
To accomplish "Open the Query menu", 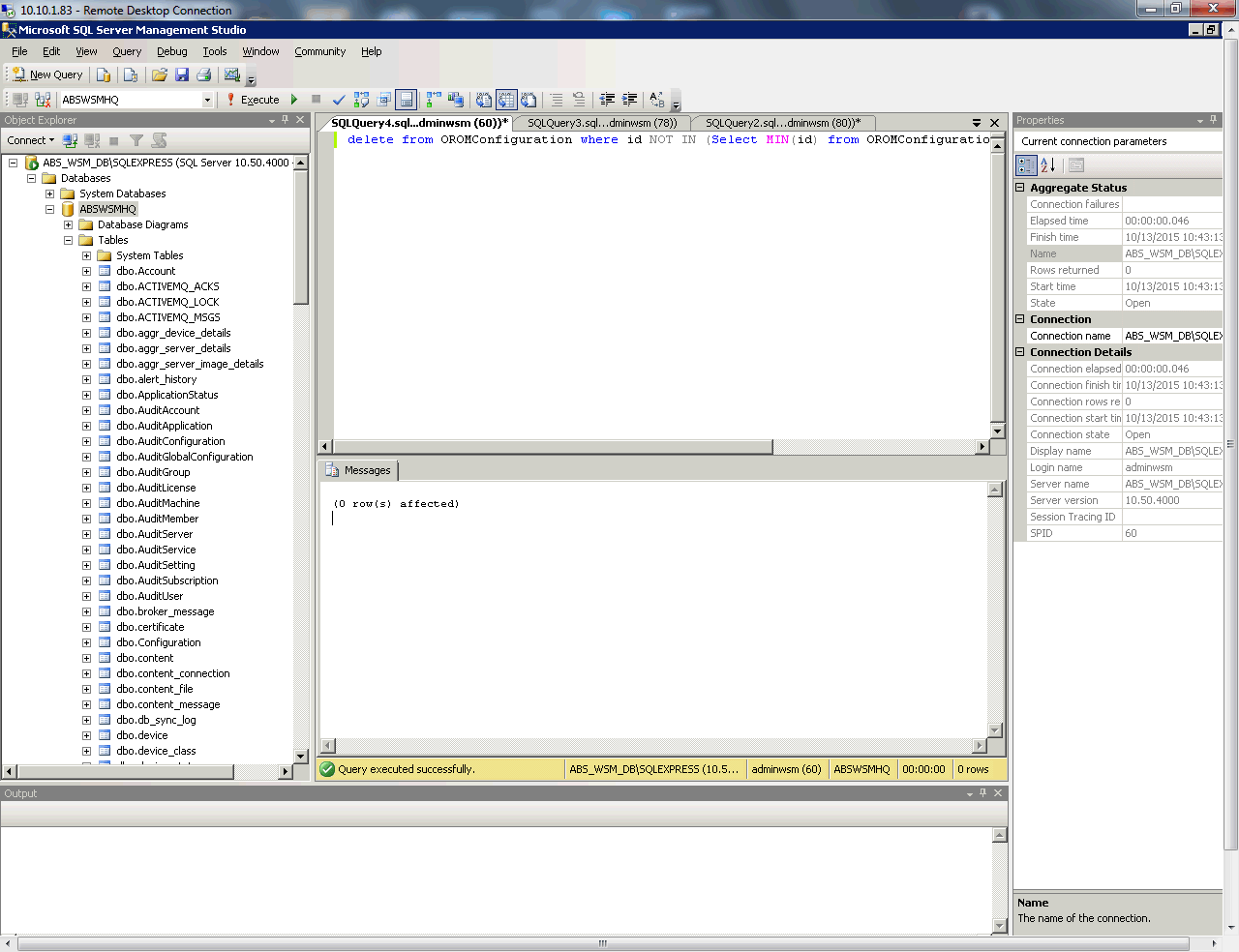I will pyautogui.click(x=127, y=51).
